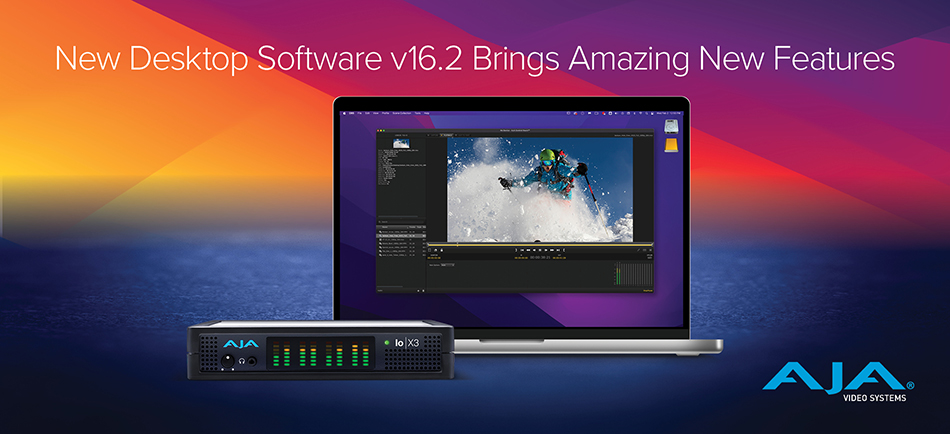Open the Apple menu on the laptop screen
The image size is (950, 434).
click(x=344, y=113)
